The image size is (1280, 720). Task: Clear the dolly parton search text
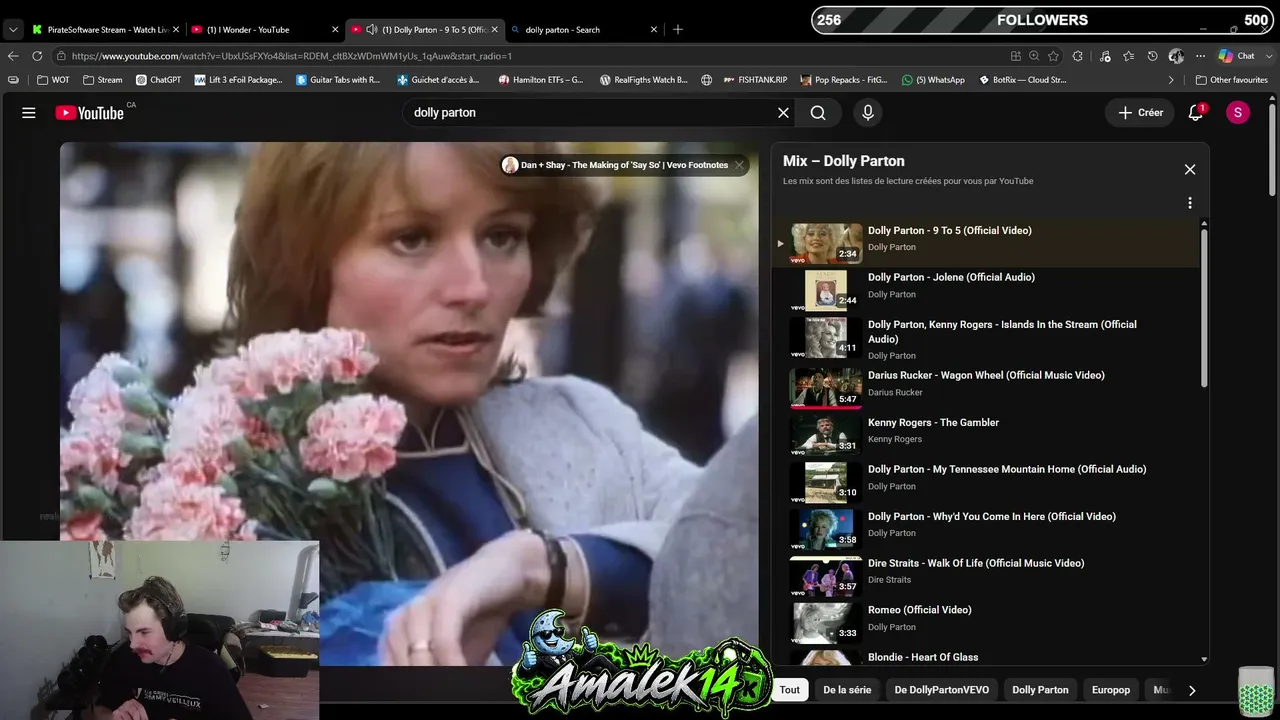(x=783, y=113)
